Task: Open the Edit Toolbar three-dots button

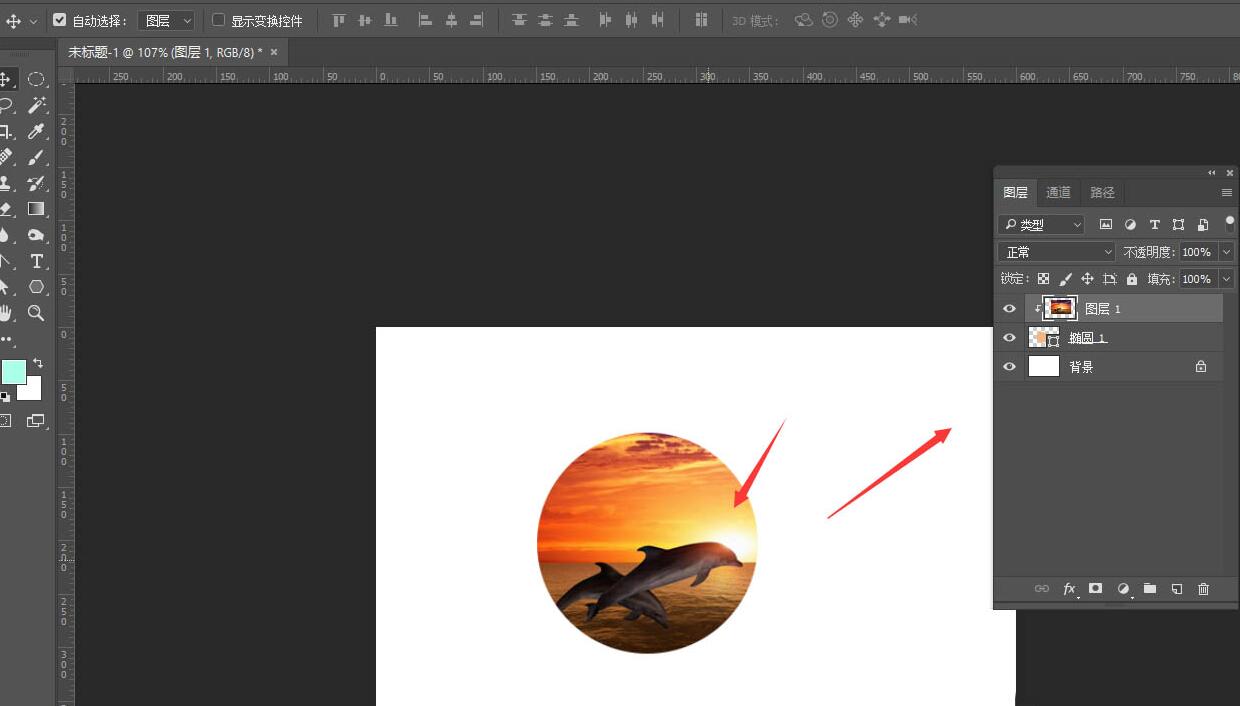Action: point(6,339)
